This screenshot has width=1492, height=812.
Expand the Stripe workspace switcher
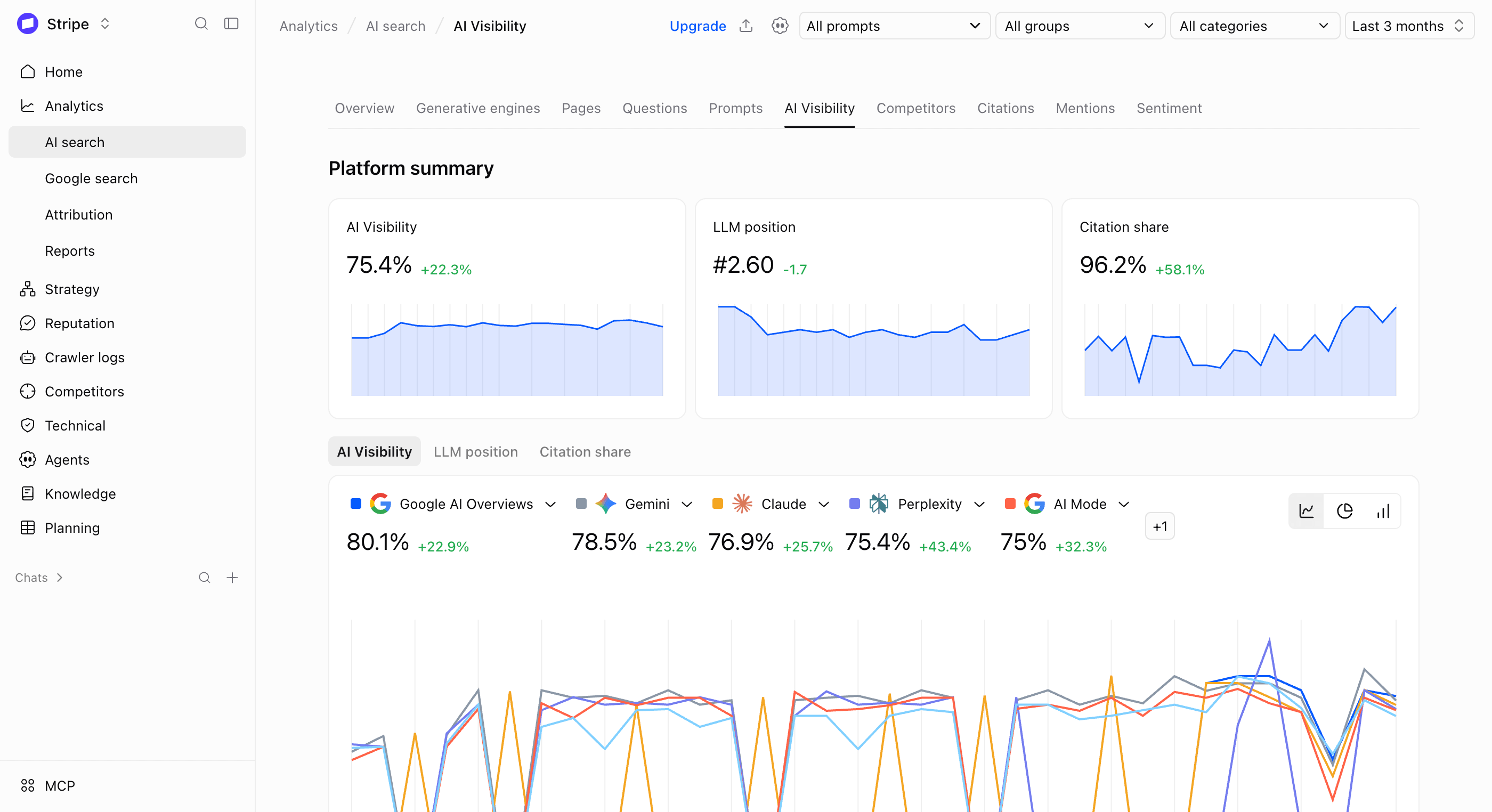pos(105,24)
